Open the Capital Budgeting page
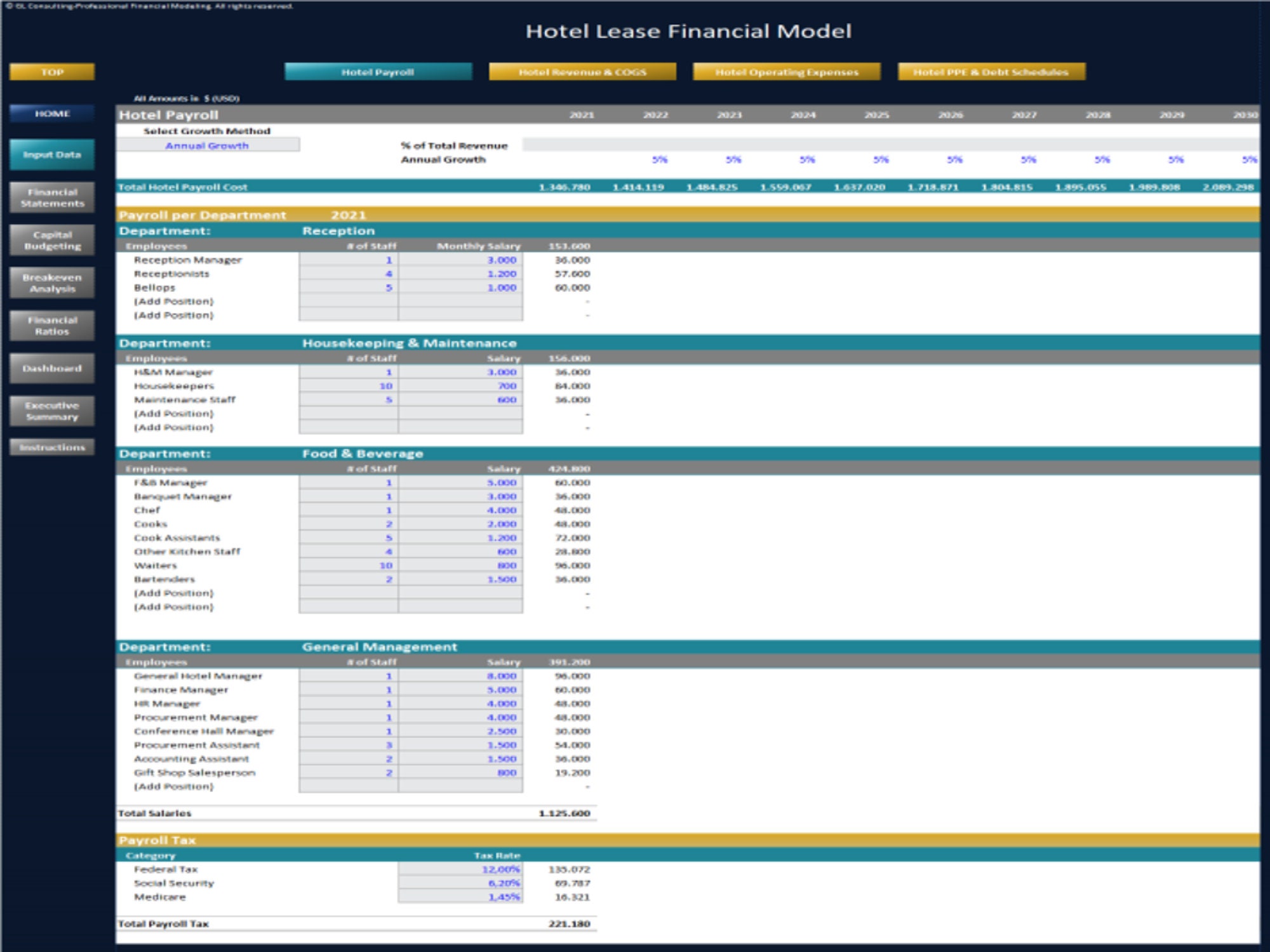The height and width of the screenshot is (952, 1270). (52, 240)
